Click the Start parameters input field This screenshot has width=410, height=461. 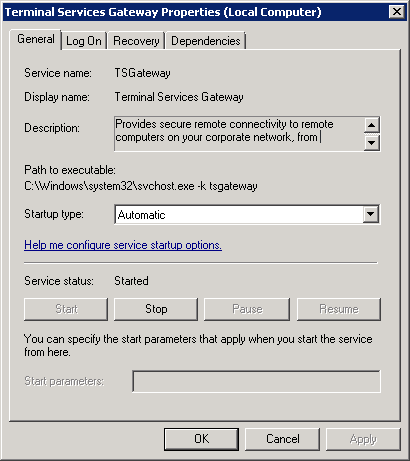click(256, 381)
